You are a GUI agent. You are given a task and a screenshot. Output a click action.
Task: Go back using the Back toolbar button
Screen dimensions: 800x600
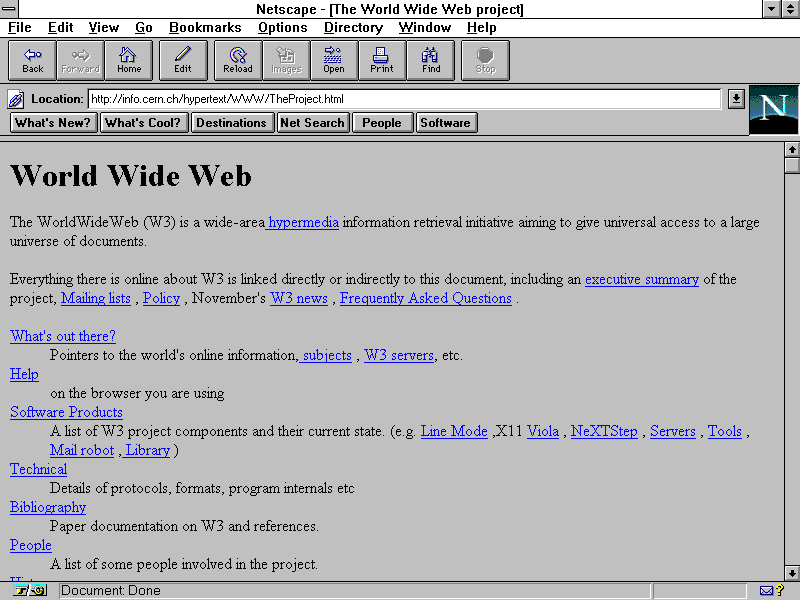(32, 61)
